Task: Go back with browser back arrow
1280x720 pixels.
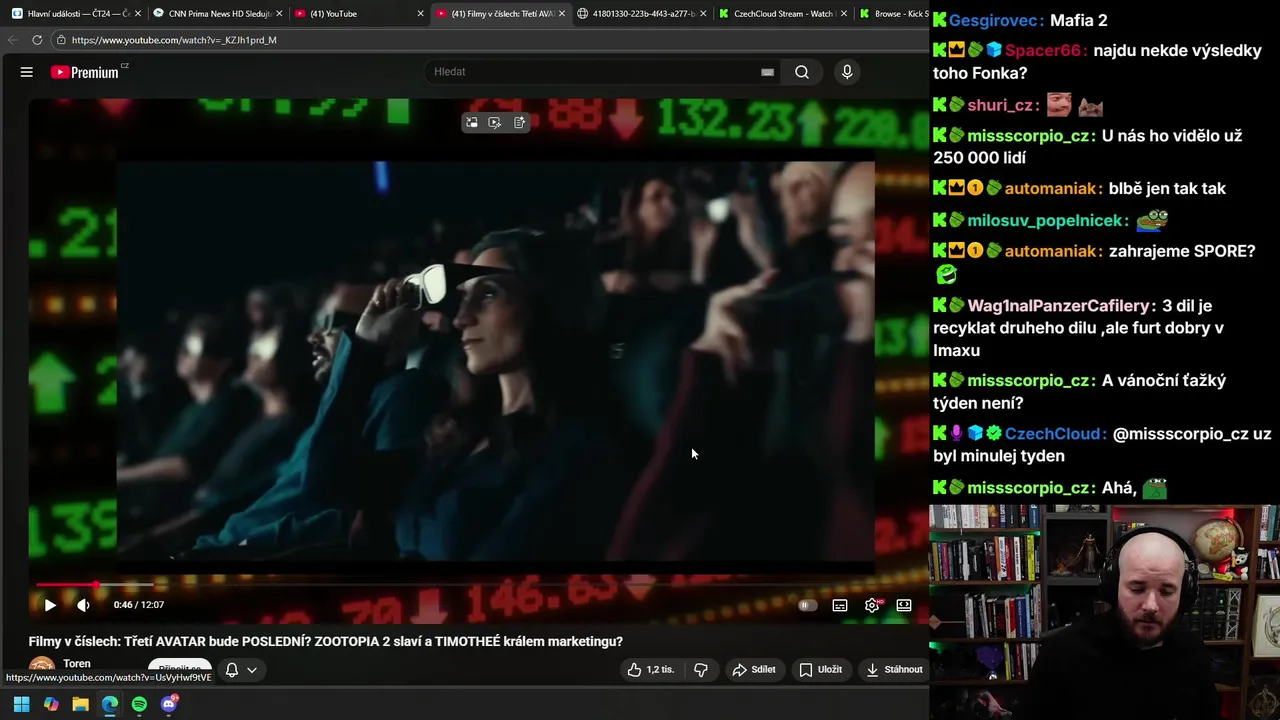Action: (x=12, y=40)
